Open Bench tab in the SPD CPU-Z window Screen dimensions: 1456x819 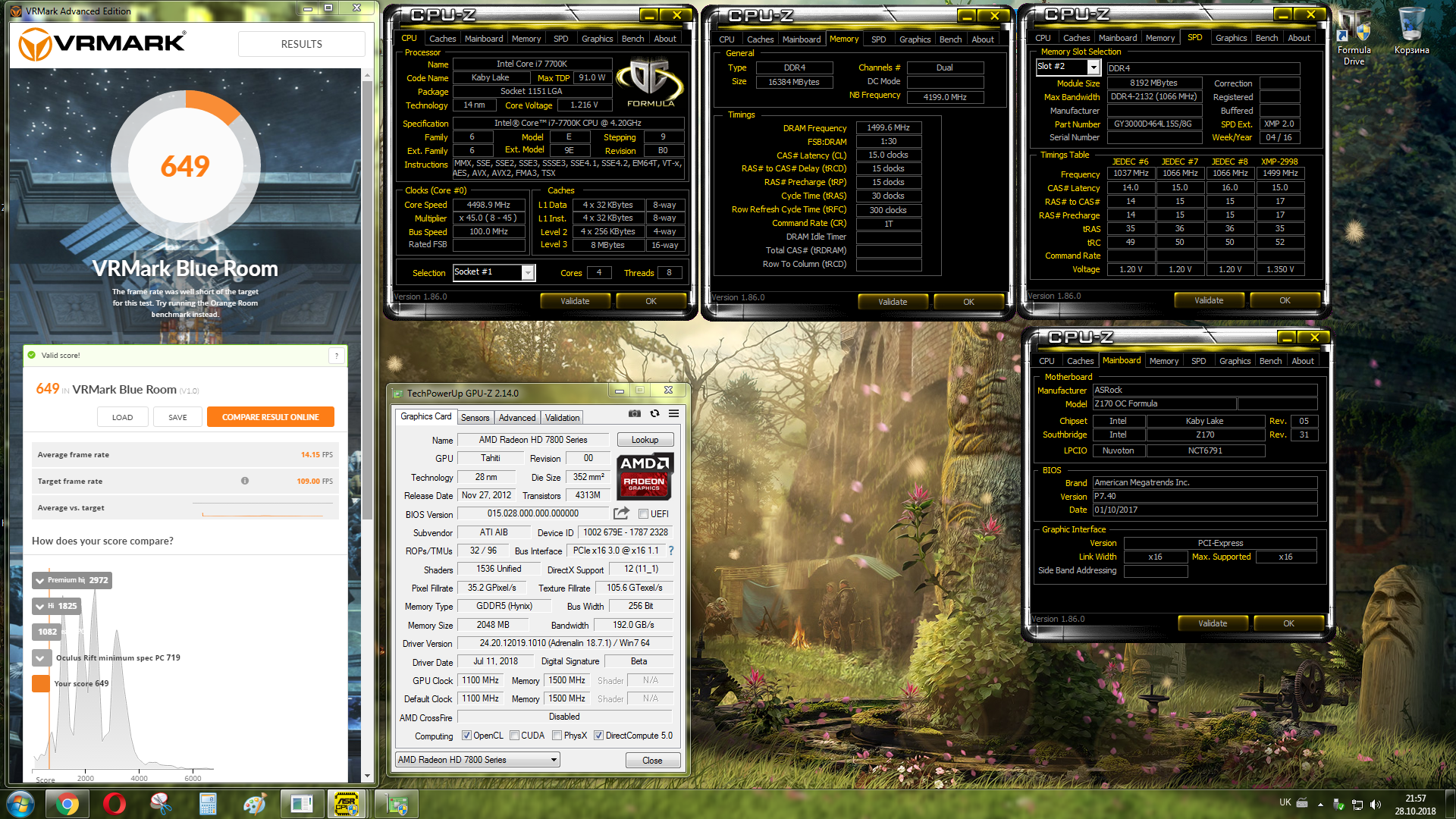coord(1266,38)
